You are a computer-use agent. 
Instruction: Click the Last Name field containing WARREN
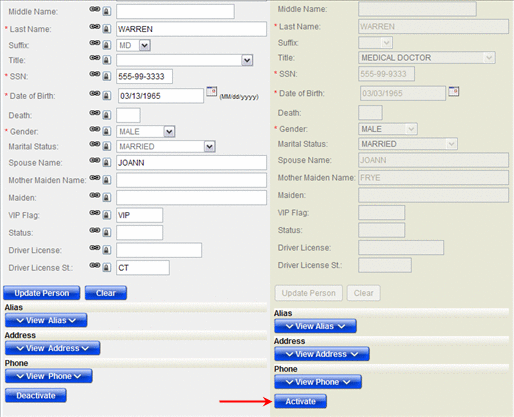click(191, 29)
